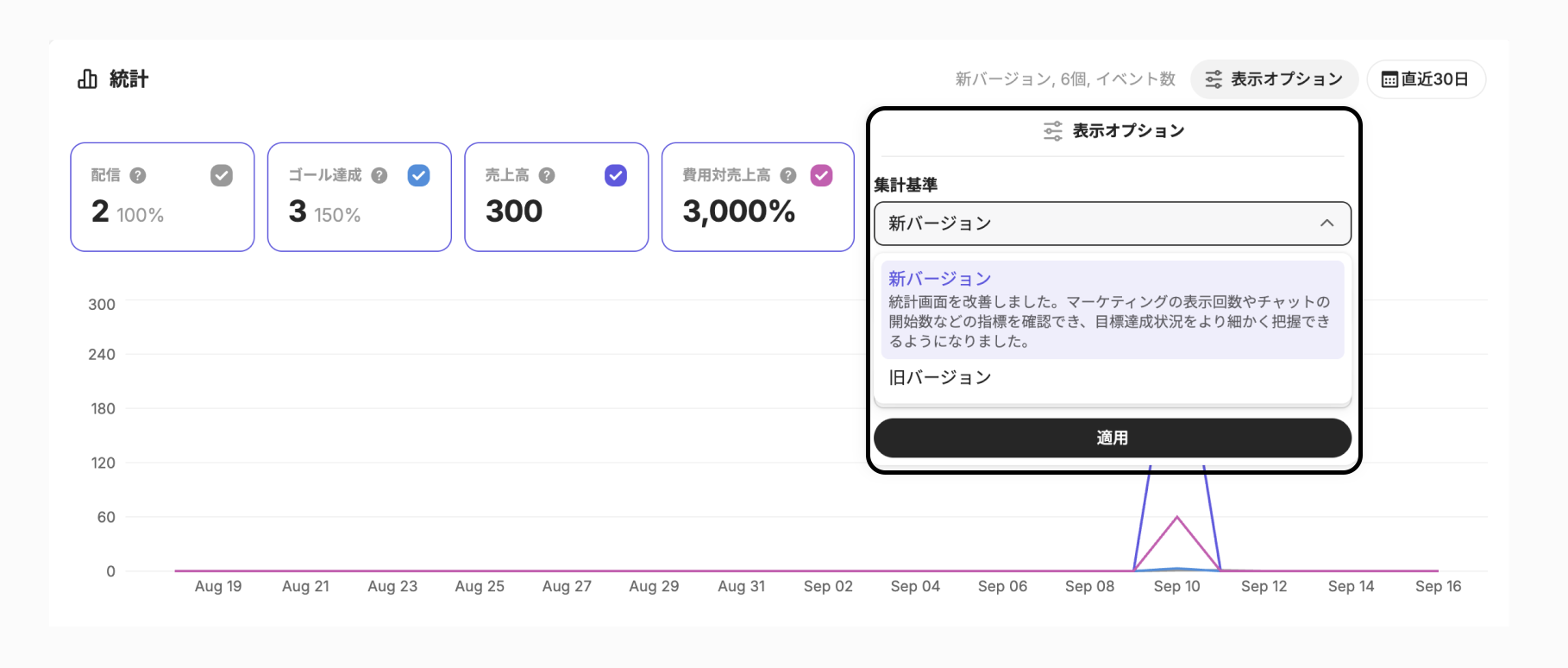This screenshot has height=668, width=1568.
Task: Click the Sep 10 pink peak on chart
Action: tap(1177, 517)
